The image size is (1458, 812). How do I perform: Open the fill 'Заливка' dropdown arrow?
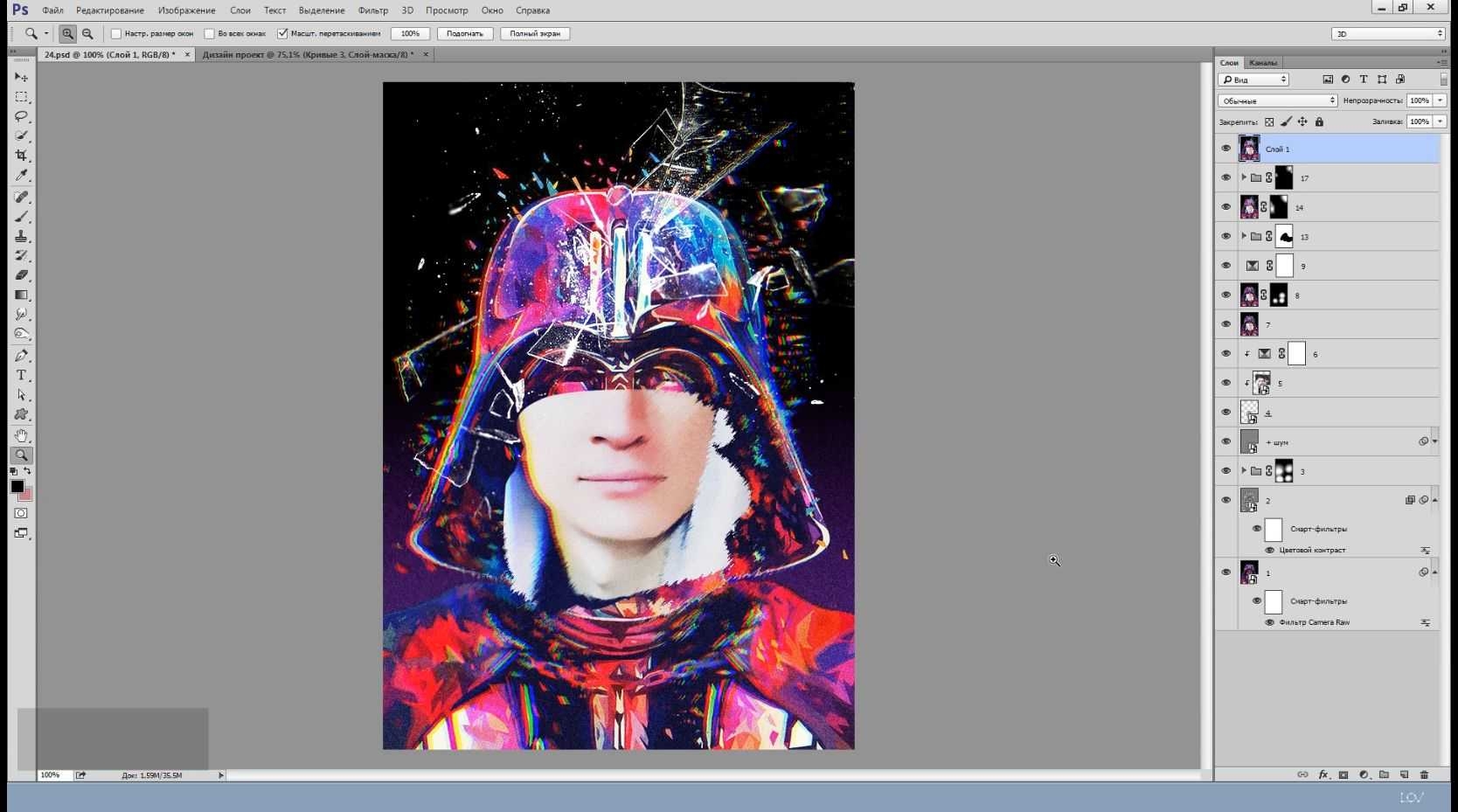point(1440,121)
